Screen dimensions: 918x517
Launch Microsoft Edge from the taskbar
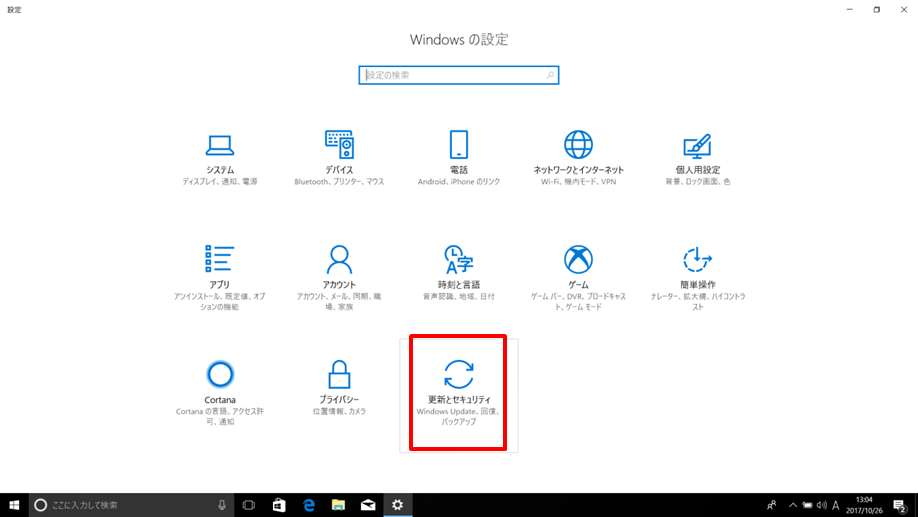(x=309, y=505)
